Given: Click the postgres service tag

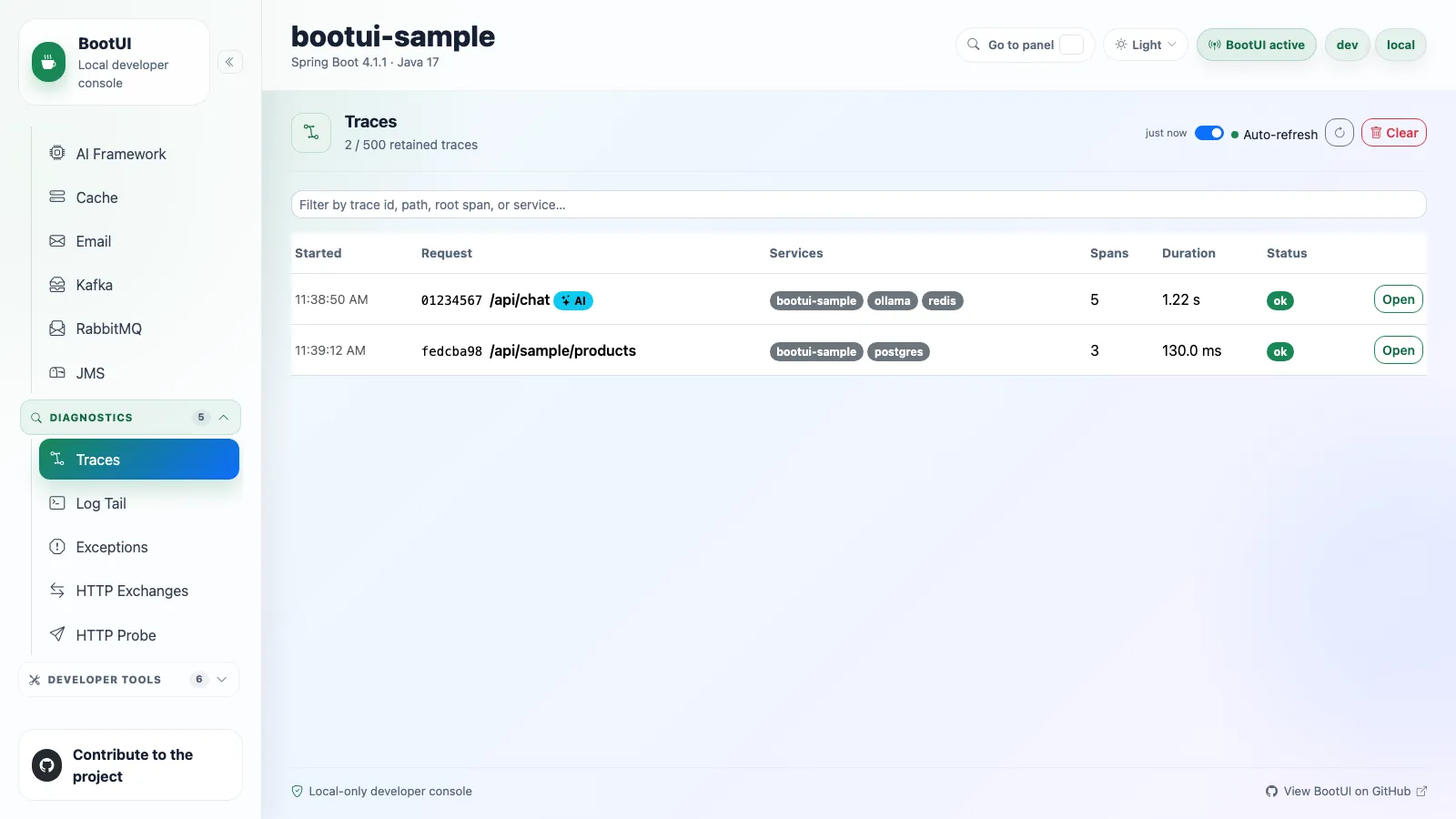Looking at the screenshot, I should 898,352.
